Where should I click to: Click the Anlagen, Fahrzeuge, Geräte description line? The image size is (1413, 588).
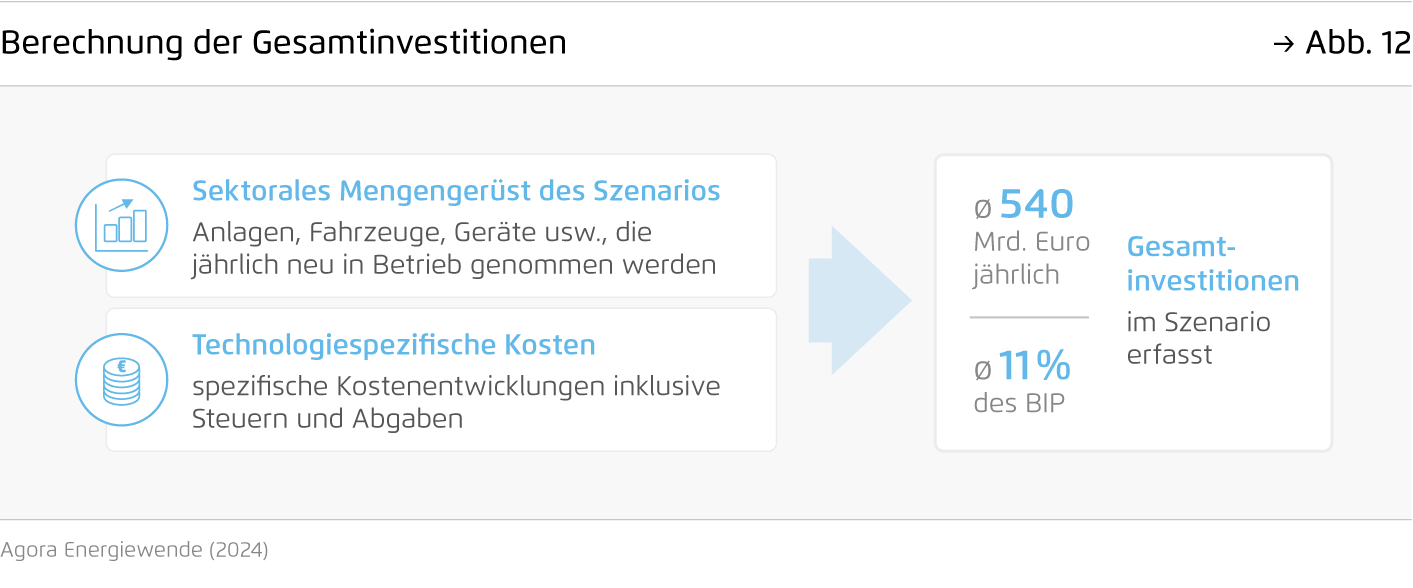(x=421, y=234)
